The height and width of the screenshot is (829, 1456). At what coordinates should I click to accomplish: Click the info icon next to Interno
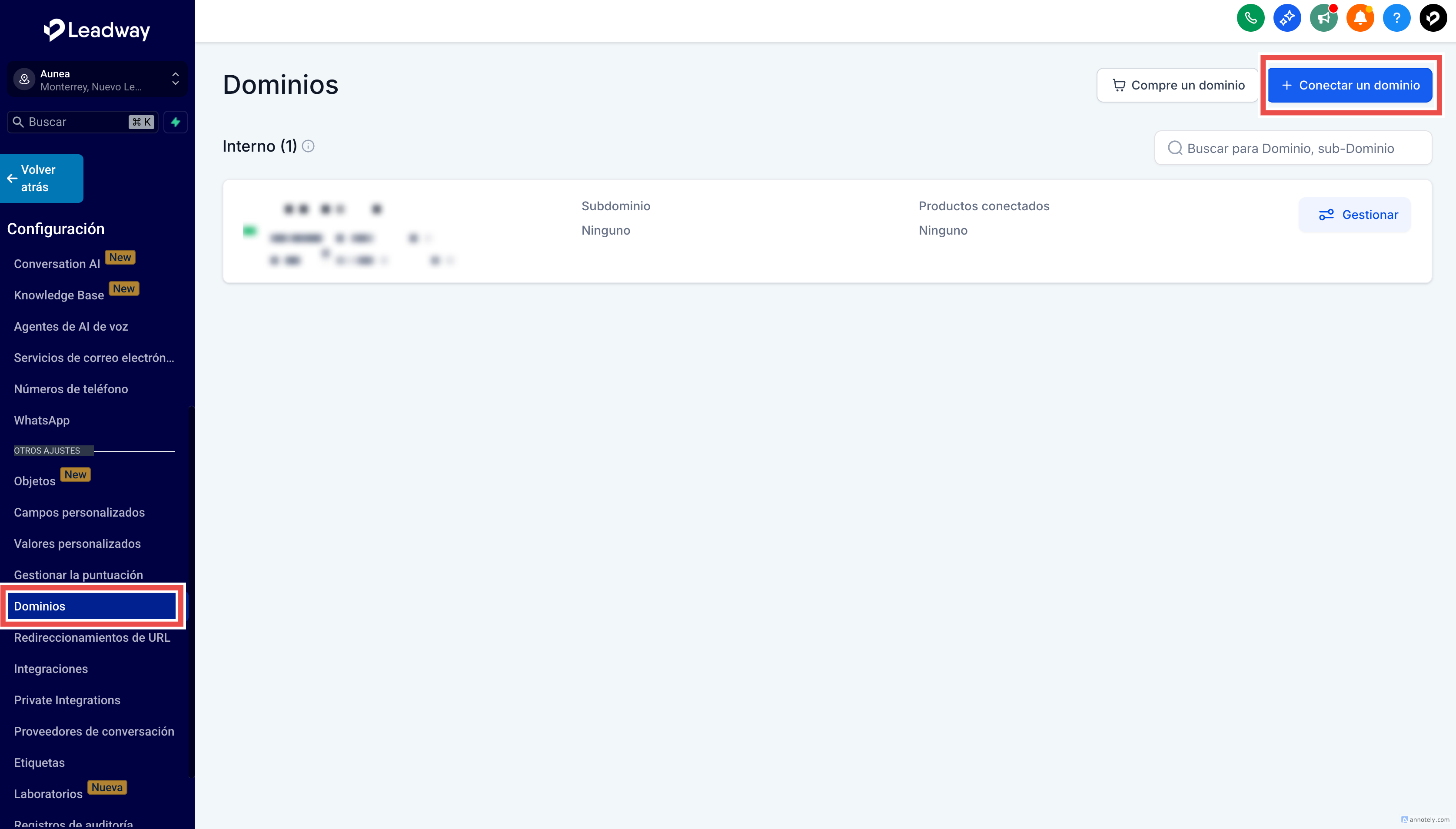pyautogui.click(x=308, y=146)
